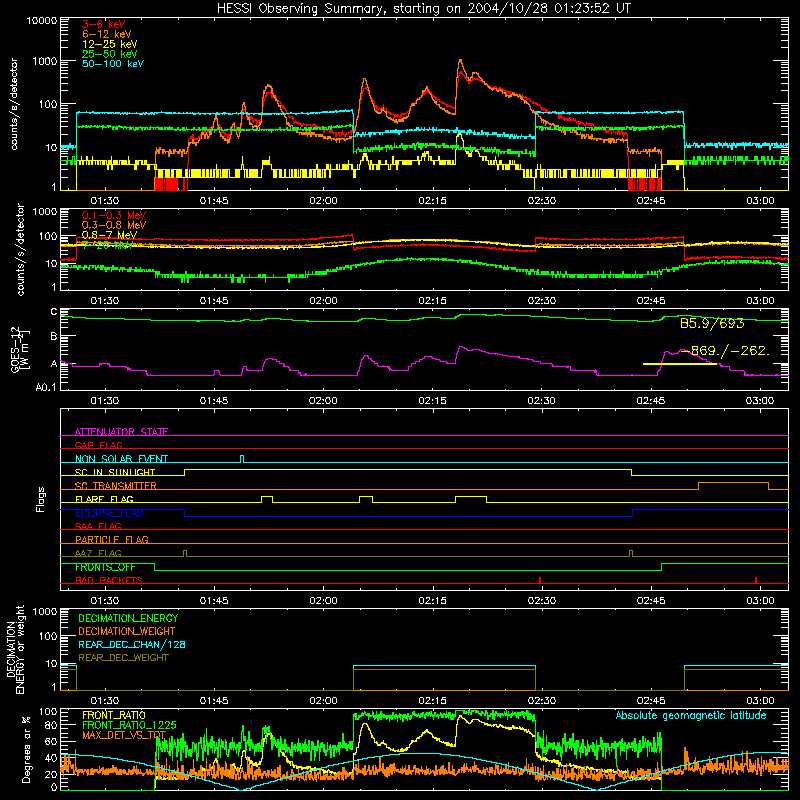Screen dimensions: 800x800
Task: Click the cyan NON_SOLAR_EVENT pulse near 01:48
Action: [x=242, y=459]
